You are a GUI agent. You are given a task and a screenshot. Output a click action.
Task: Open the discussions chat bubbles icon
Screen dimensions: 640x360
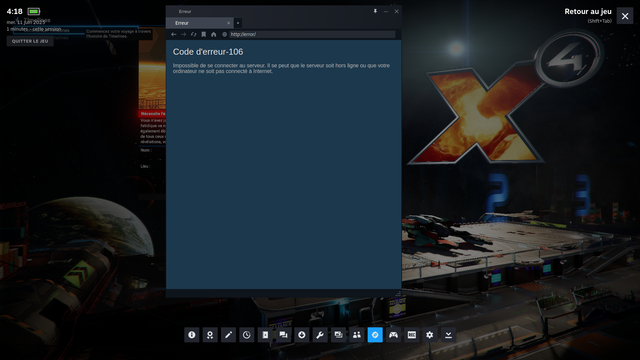tap(283, 335)
